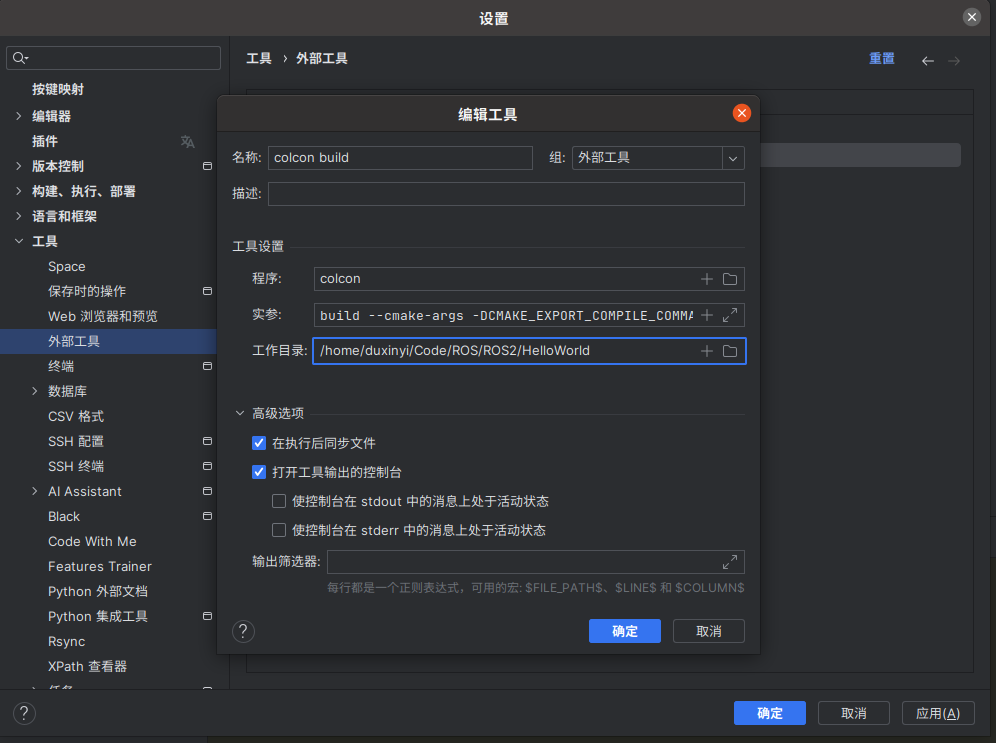Image resolution: width=996 pixels, height=743 pixels.
Task: Select 插件 in settings tree
Action: coord(44,142)
